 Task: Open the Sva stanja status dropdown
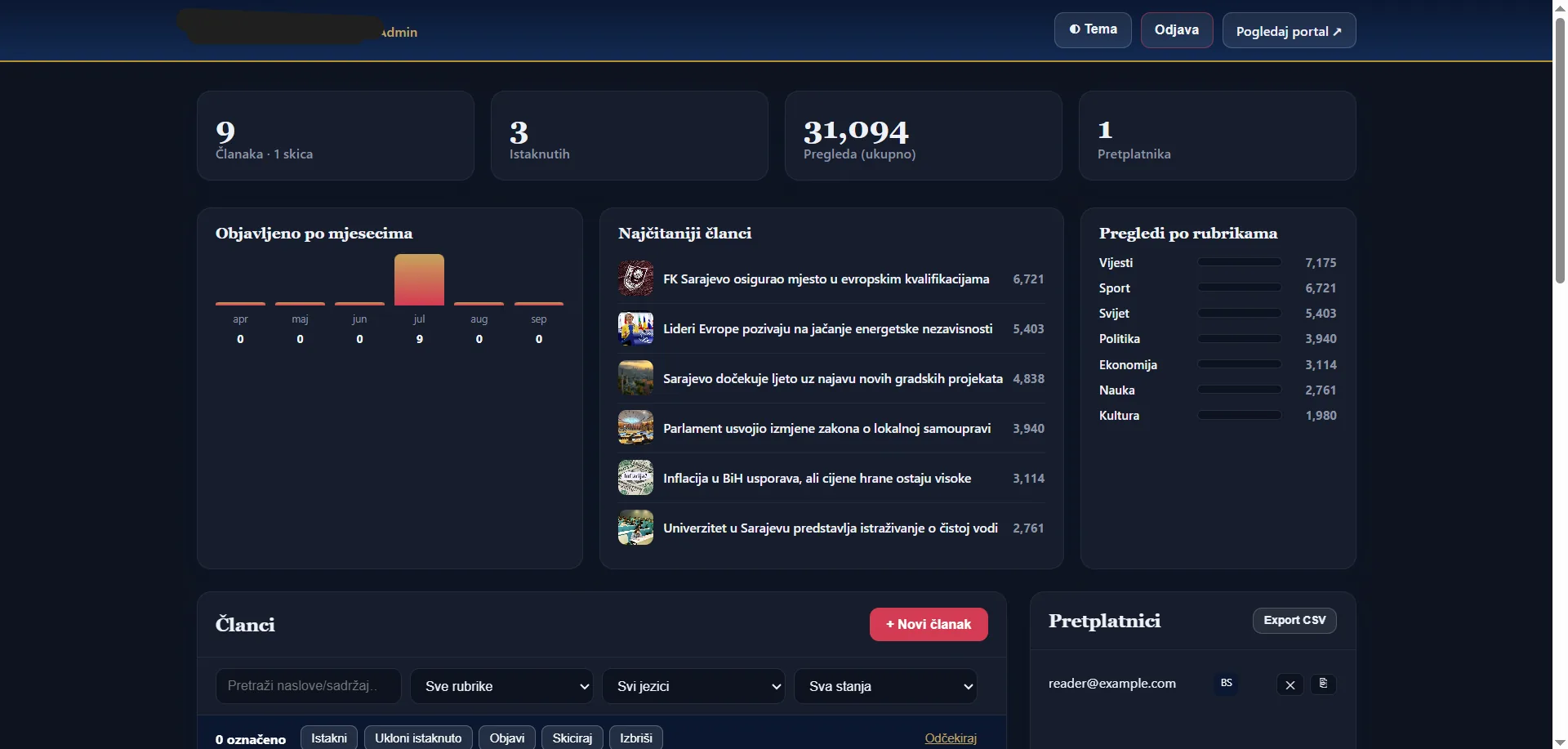tap(885, 686)
